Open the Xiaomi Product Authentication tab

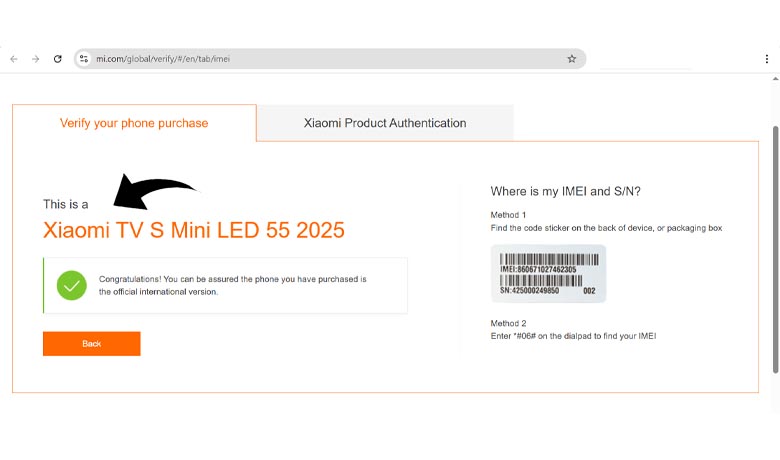point(385,123)
